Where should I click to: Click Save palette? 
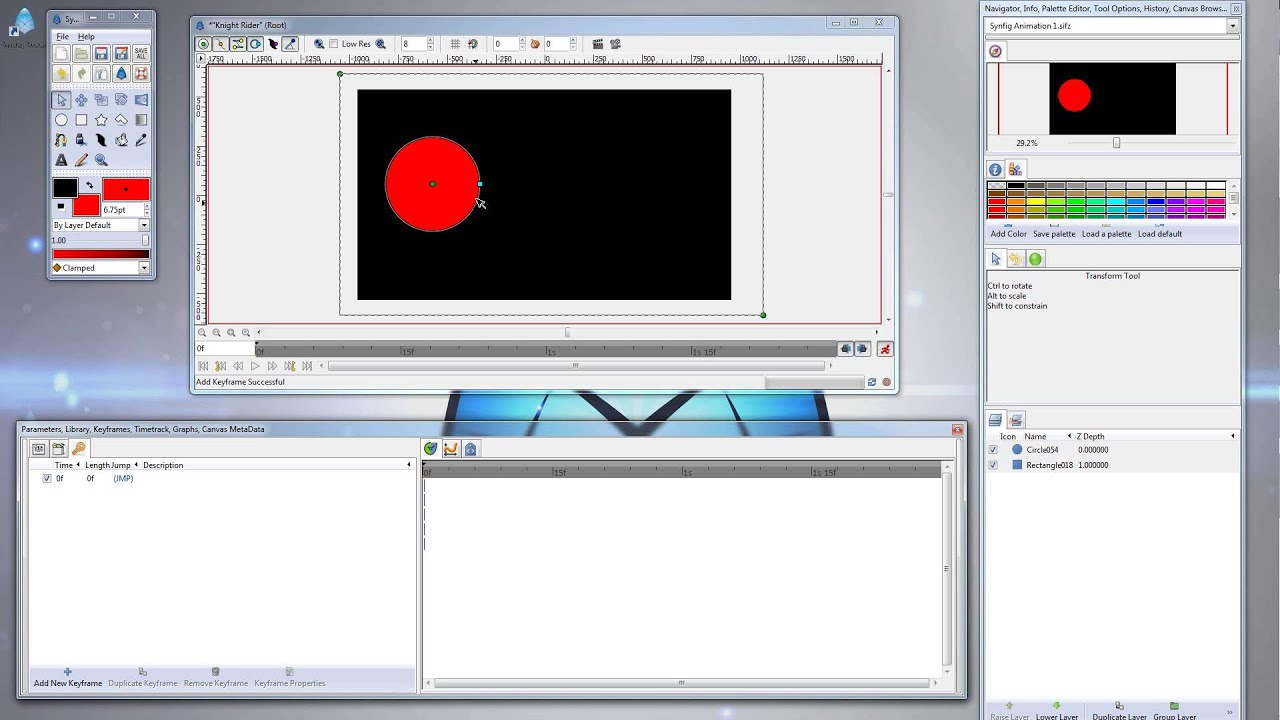coord(1054,234)
